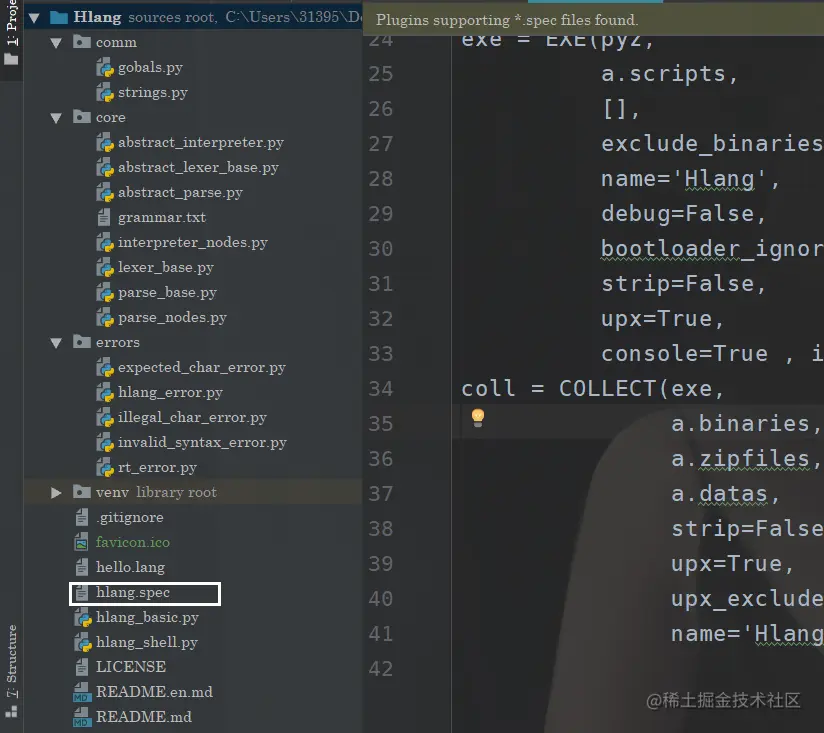The width and height of the screenshot is (824, 733).
Task: Collapse the errors folder arrow
Action: point(56,343)
